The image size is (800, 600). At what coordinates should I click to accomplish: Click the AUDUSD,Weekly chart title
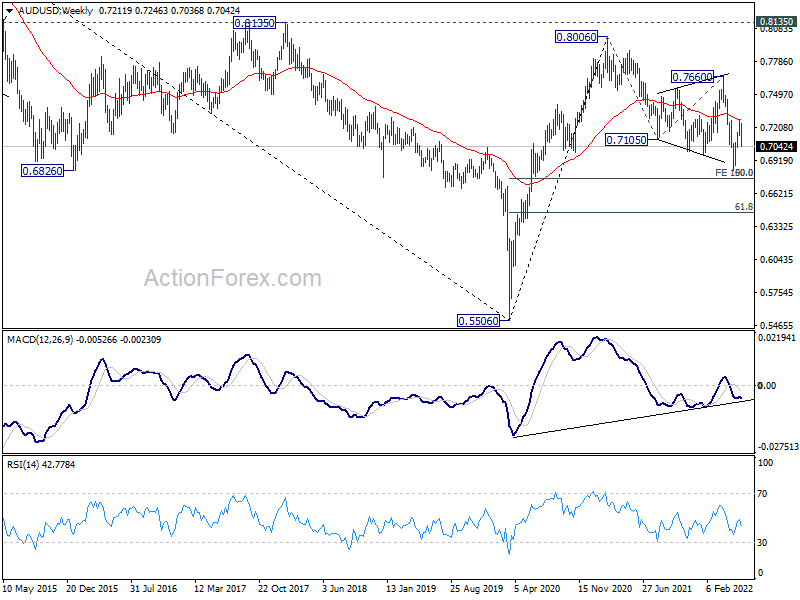click(x=56, y=10)
